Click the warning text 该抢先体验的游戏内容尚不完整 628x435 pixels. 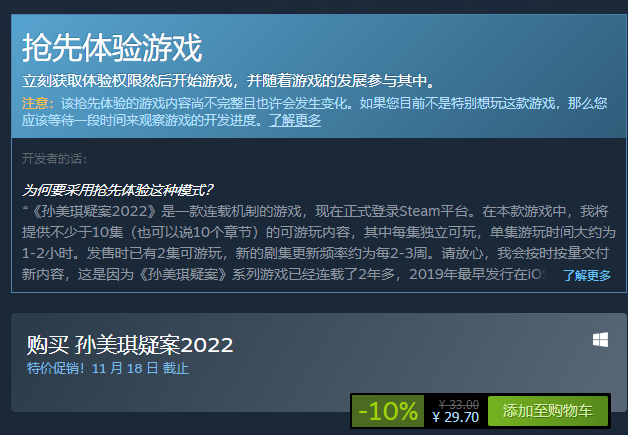152,103
